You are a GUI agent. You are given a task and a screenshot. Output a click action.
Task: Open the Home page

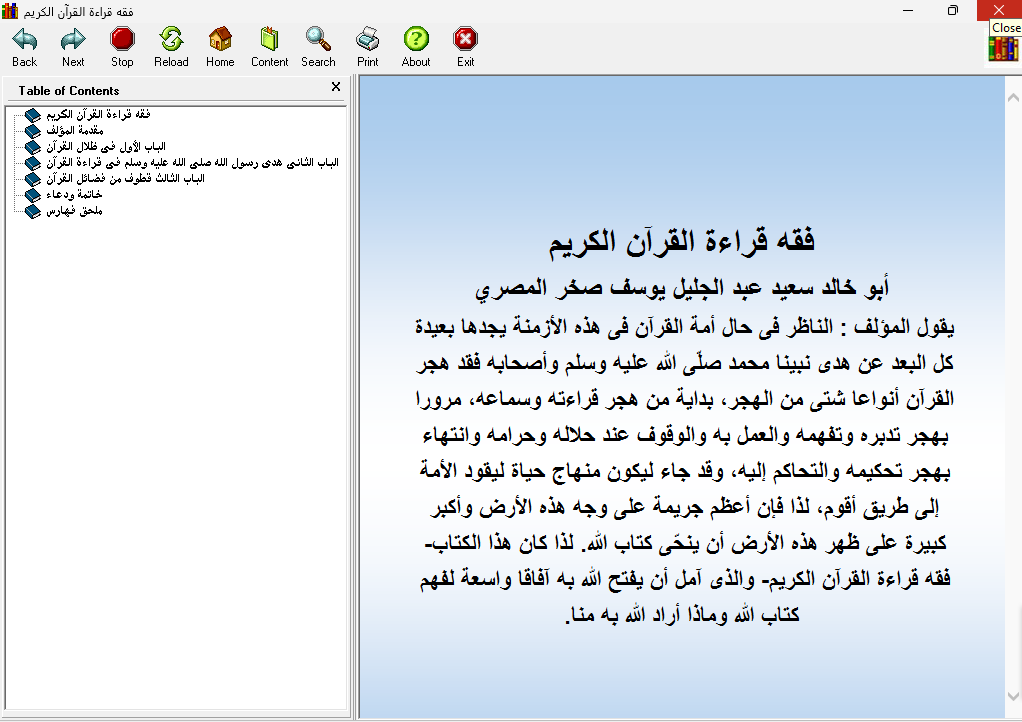[x=220, y=47]
